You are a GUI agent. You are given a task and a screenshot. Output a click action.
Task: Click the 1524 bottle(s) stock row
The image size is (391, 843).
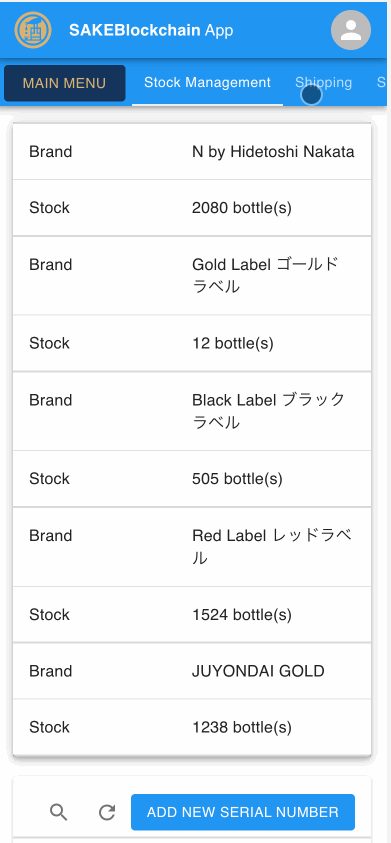point(192,615)
